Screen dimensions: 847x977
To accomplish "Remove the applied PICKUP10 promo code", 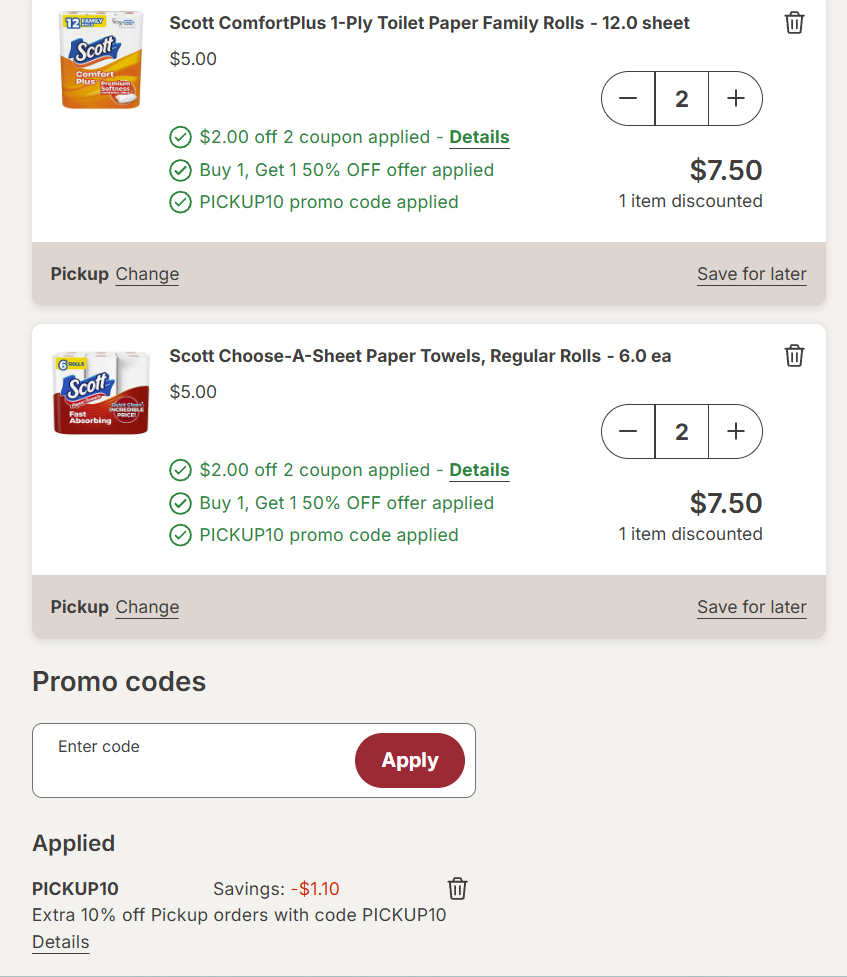I will (457, 888).
